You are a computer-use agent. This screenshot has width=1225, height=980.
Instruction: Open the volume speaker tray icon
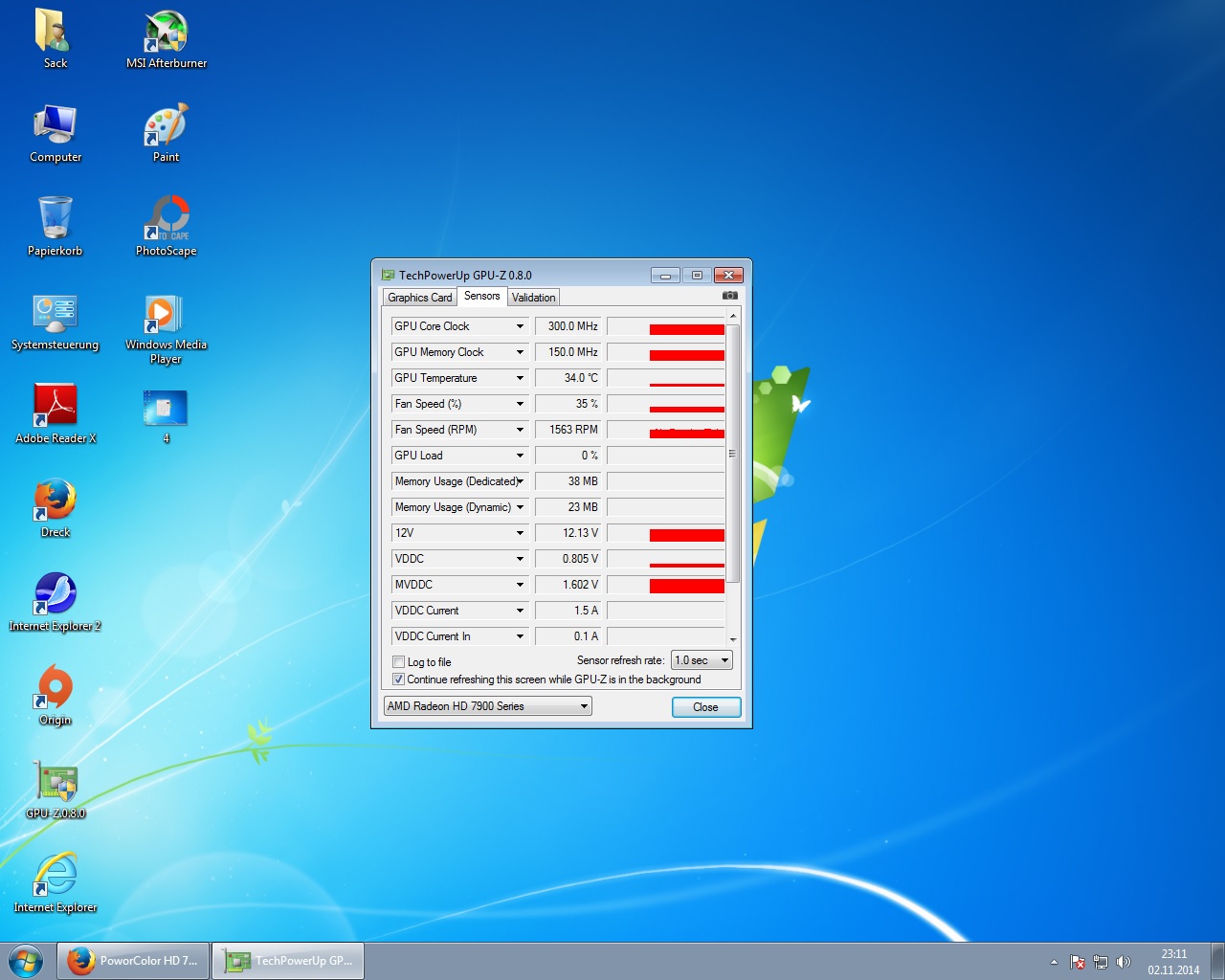tap(1124, 962)
